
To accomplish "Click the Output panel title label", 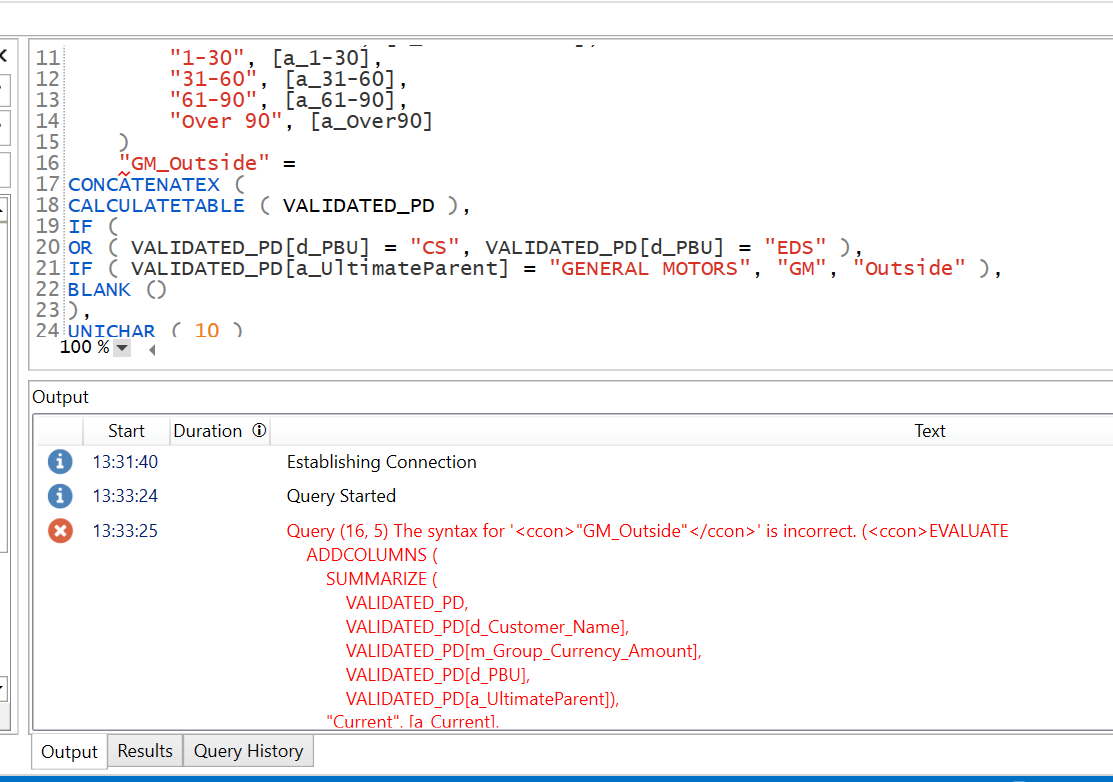I will point(60,397).
